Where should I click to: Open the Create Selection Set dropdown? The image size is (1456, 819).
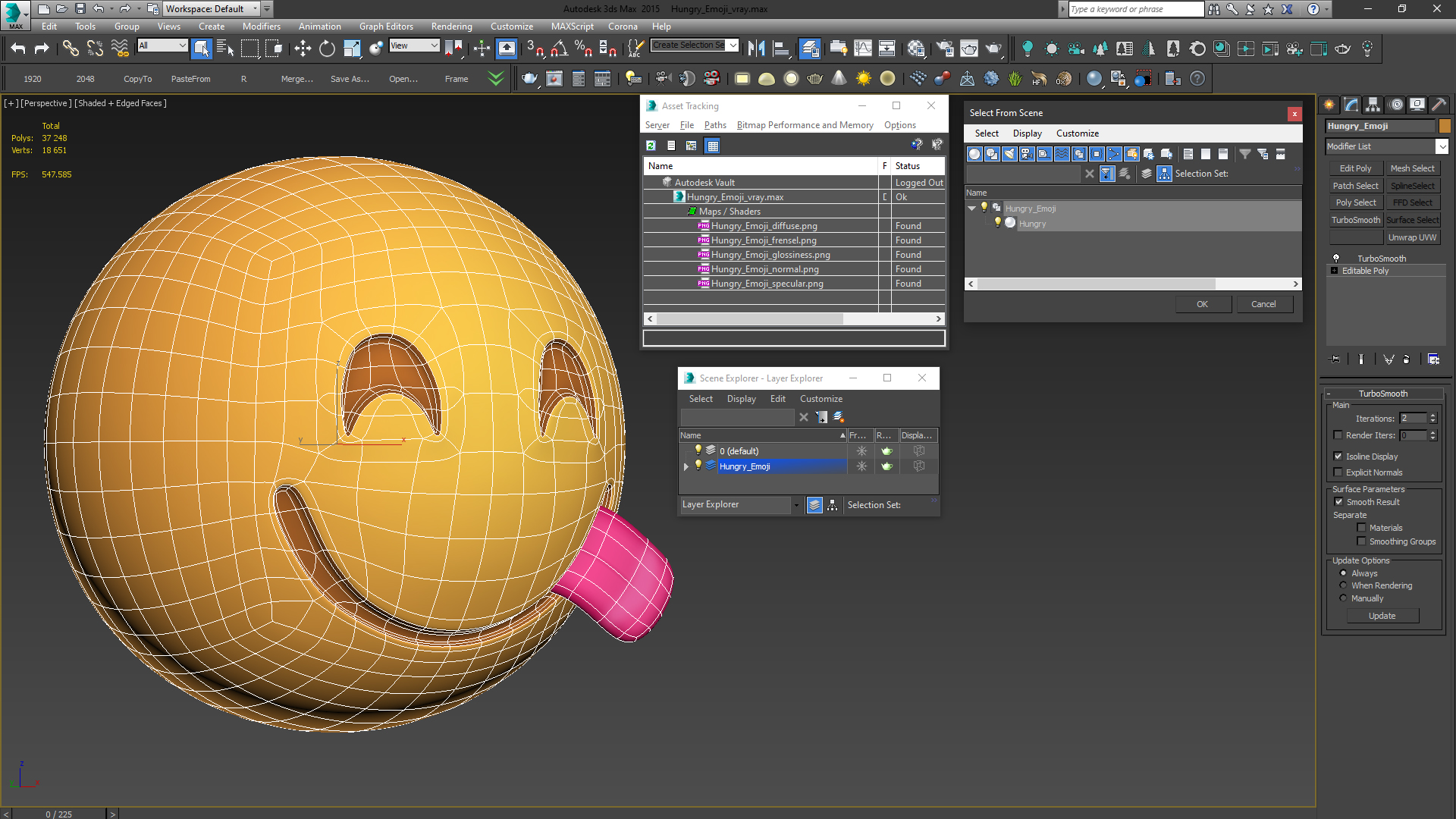point(733,45)
